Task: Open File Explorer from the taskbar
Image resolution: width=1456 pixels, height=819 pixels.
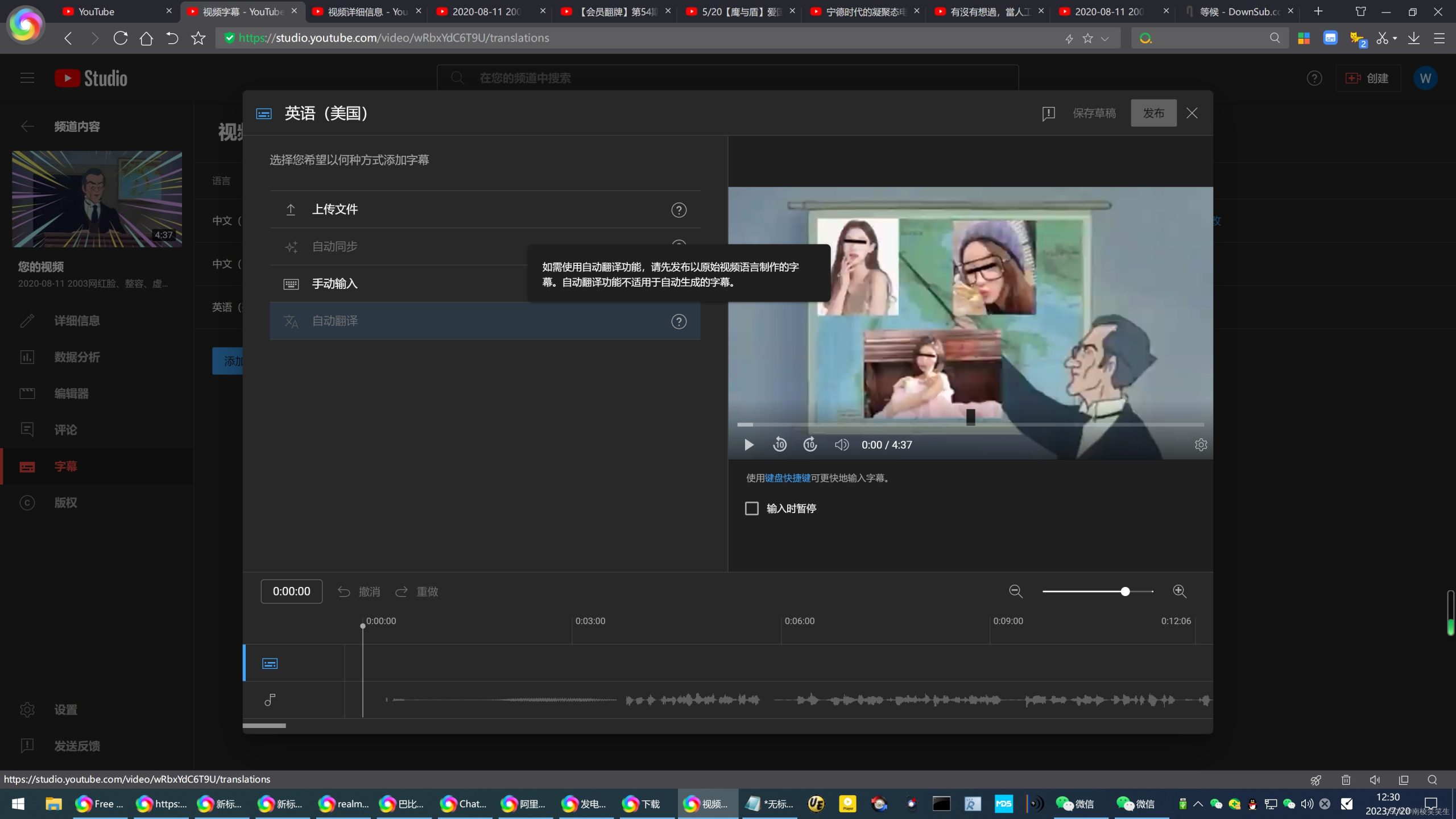Action: tap(53, 804)
